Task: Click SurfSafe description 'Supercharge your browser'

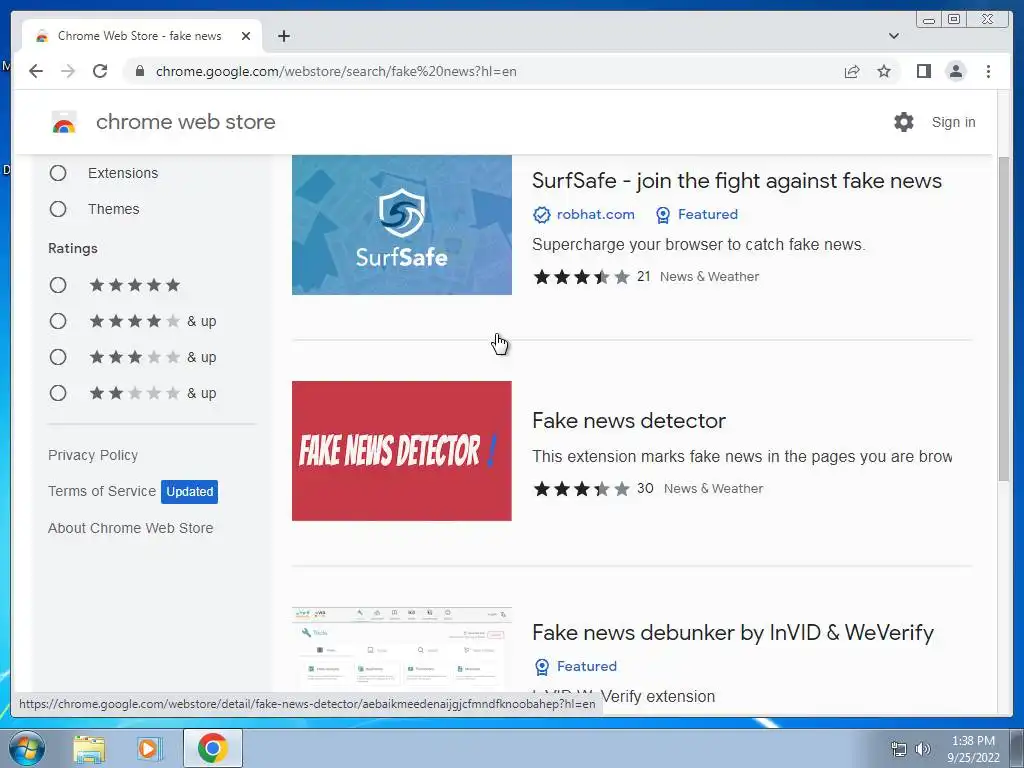Action: coord(699,245)
